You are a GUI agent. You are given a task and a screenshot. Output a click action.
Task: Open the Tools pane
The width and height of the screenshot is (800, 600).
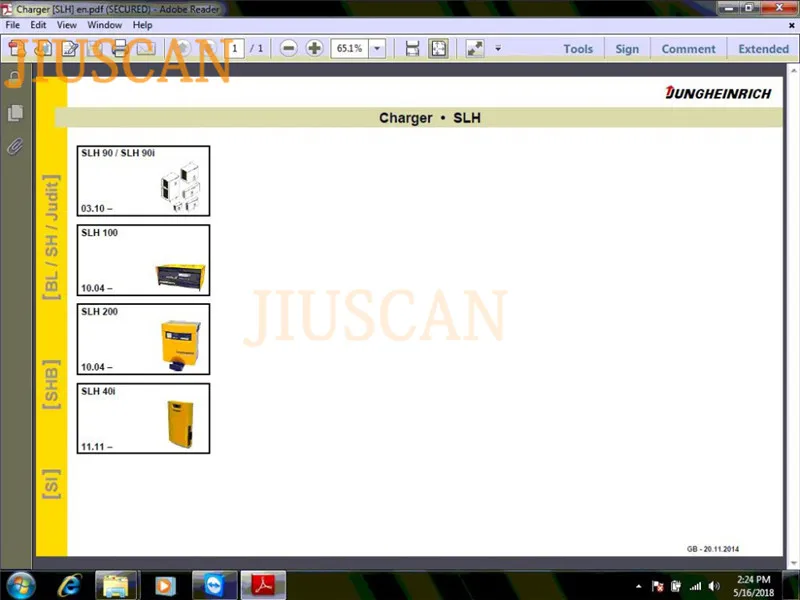(577, 48)
